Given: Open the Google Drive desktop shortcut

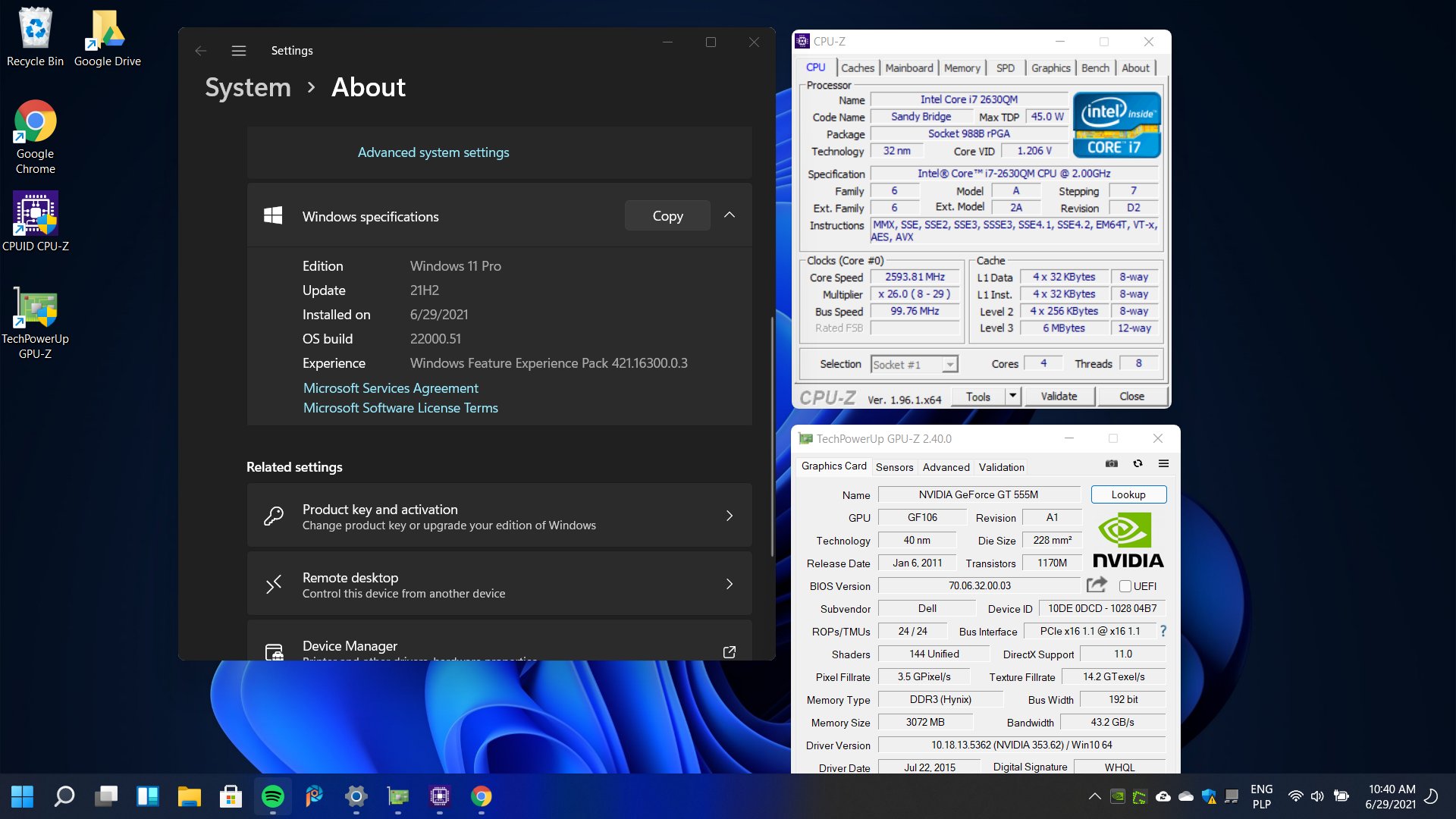Looking at the screenshot, I should [107, 38].
